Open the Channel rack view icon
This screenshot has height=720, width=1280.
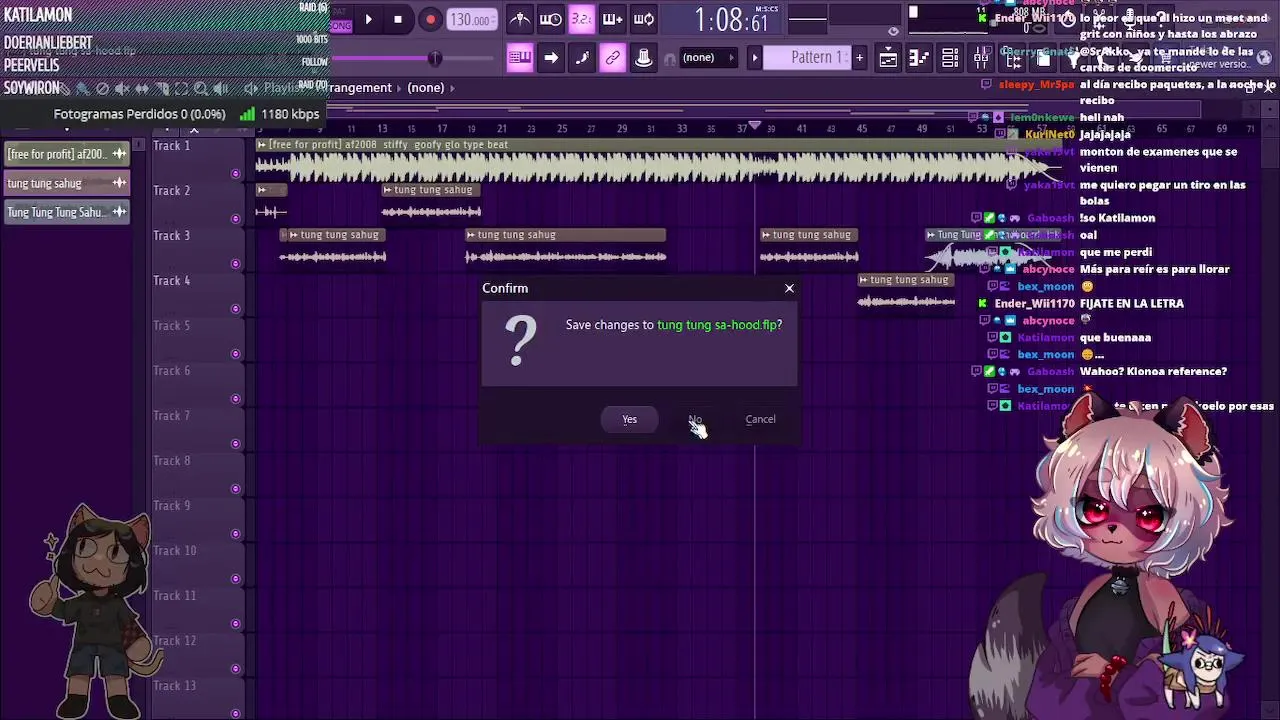(x=950, y=59)
